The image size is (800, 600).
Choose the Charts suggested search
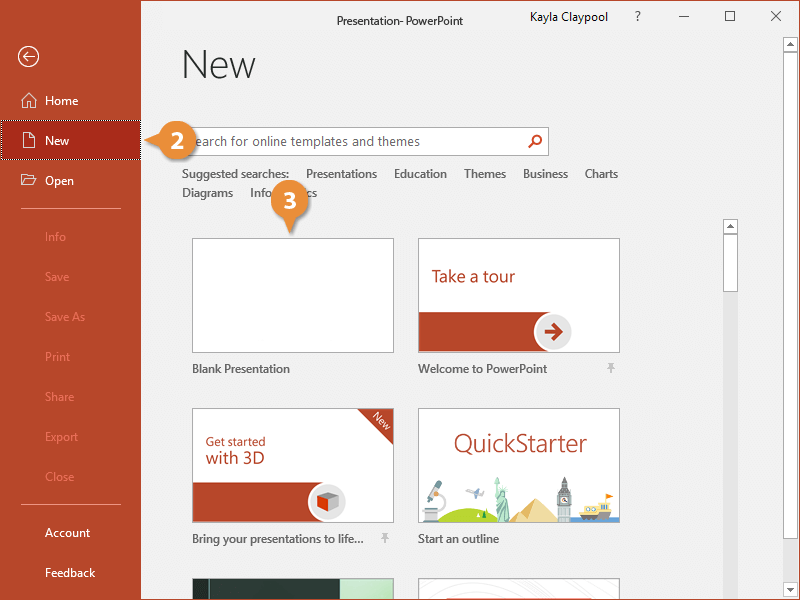601,174
